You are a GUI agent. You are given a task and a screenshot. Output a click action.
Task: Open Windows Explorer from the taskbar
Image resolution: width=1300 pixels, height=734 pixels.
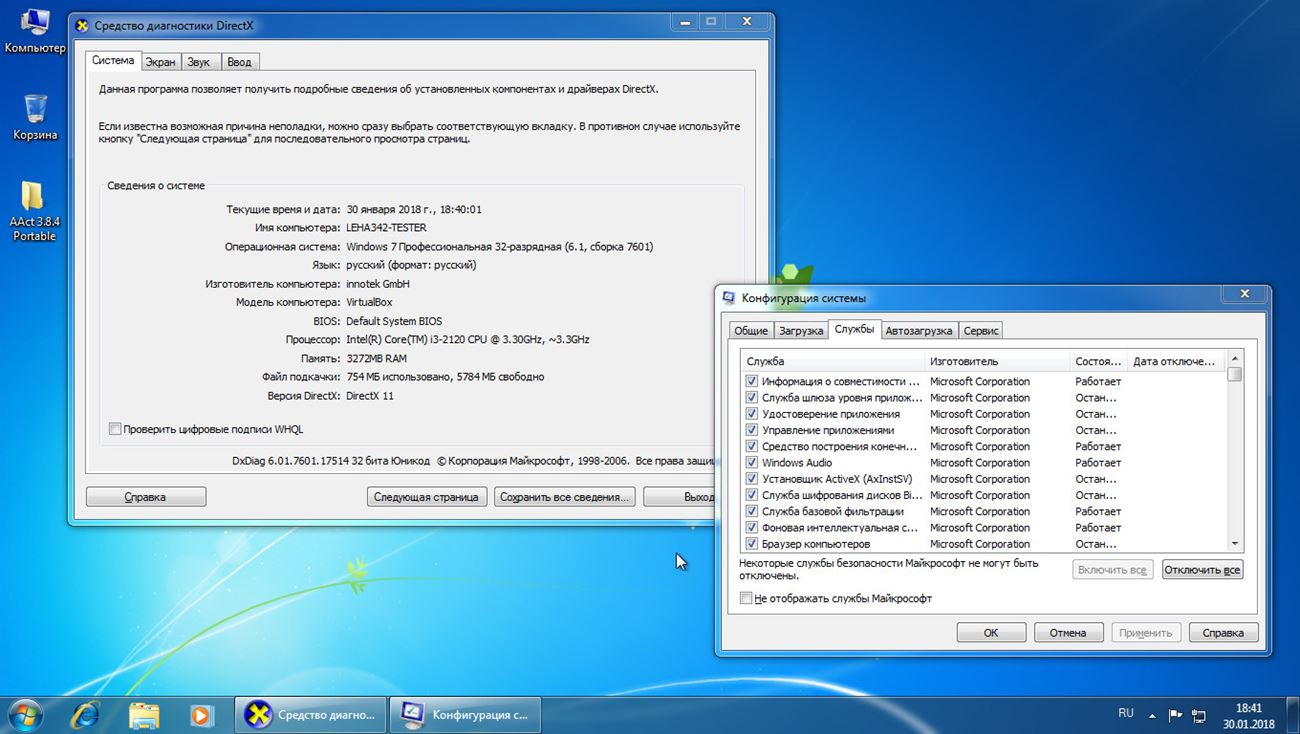click(144, 714)
